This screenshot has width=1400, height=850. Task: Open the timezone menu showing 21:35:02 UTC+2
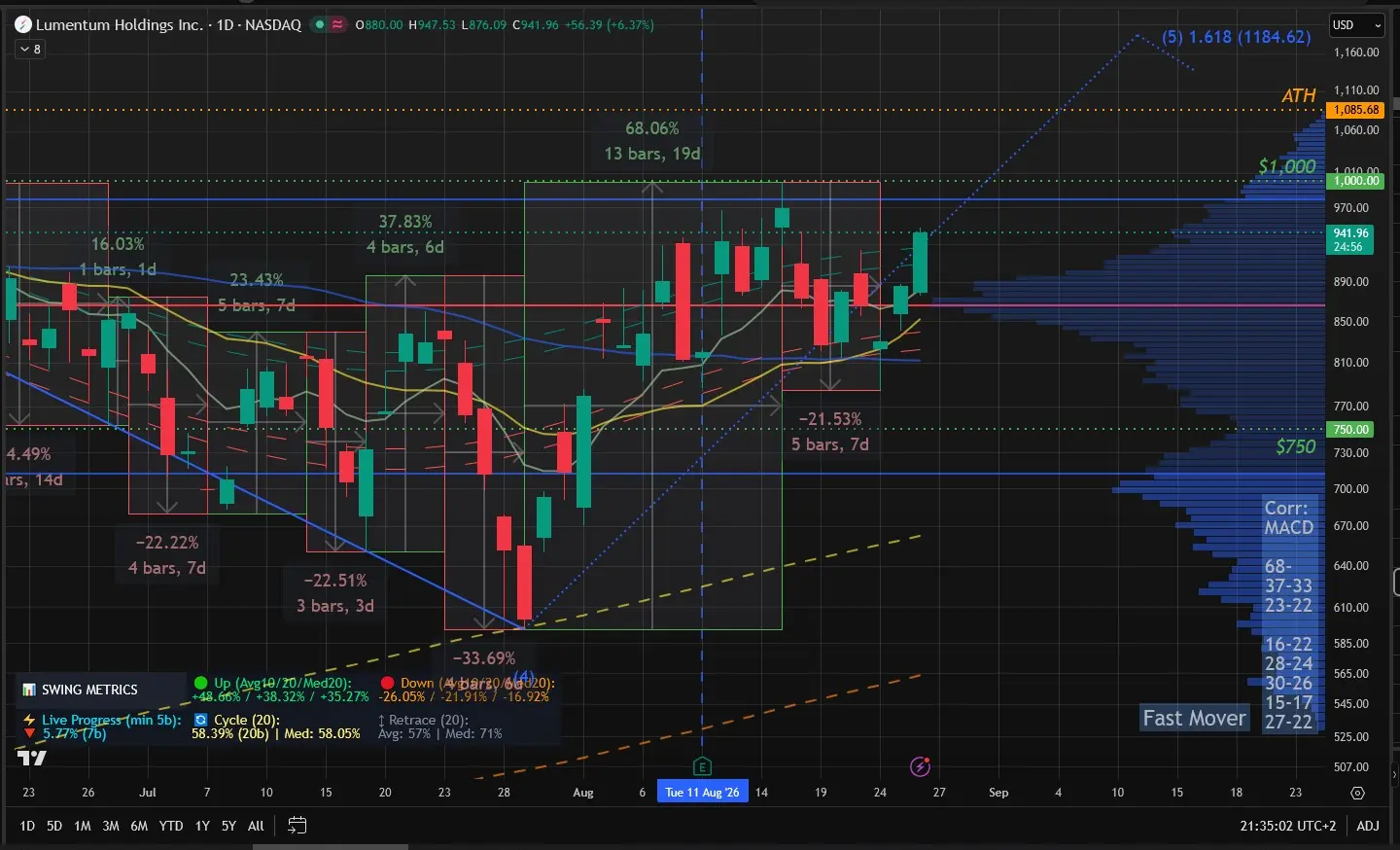point(1288,826)
